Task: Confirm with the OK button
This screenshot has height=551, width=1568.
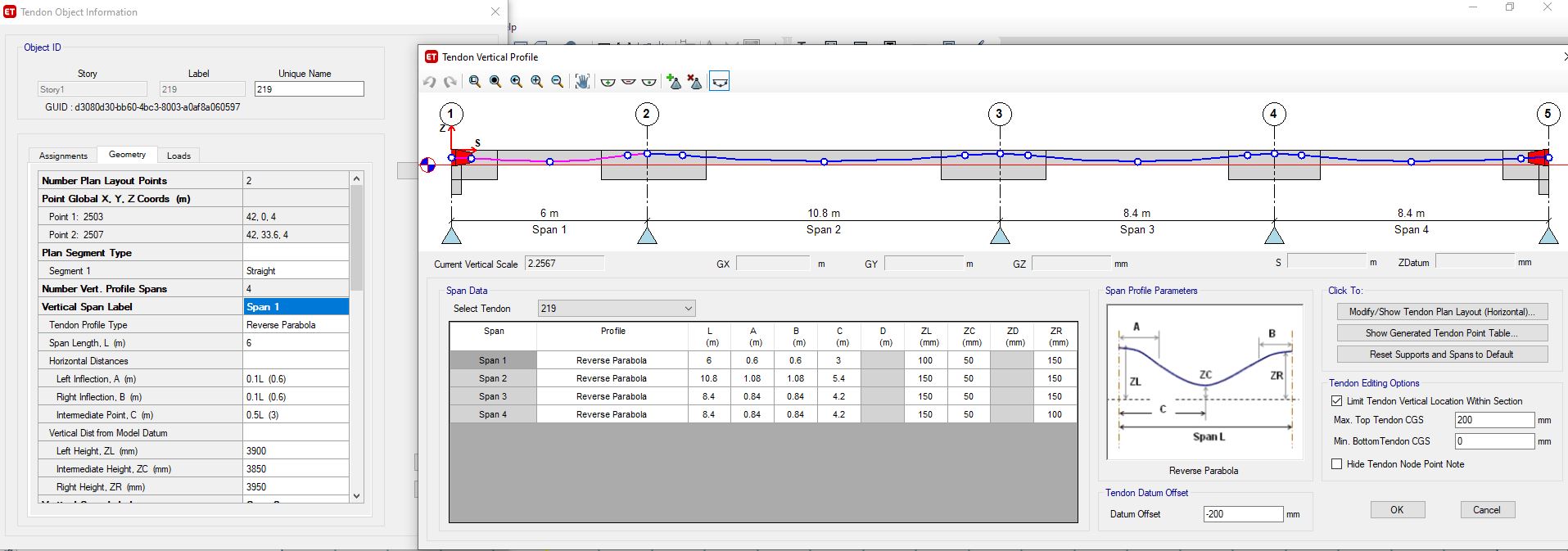Action: (1398, 509)
